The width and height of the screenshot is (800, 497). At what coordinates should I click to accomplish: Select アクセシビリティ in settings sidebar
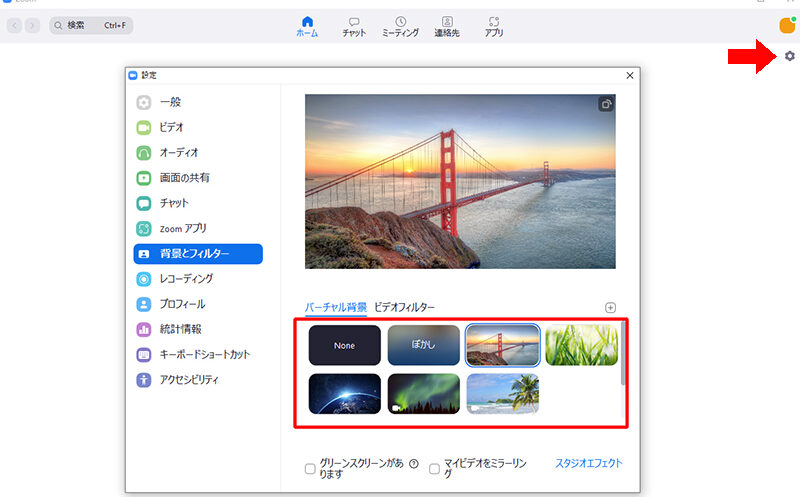(x=198, y=380)
